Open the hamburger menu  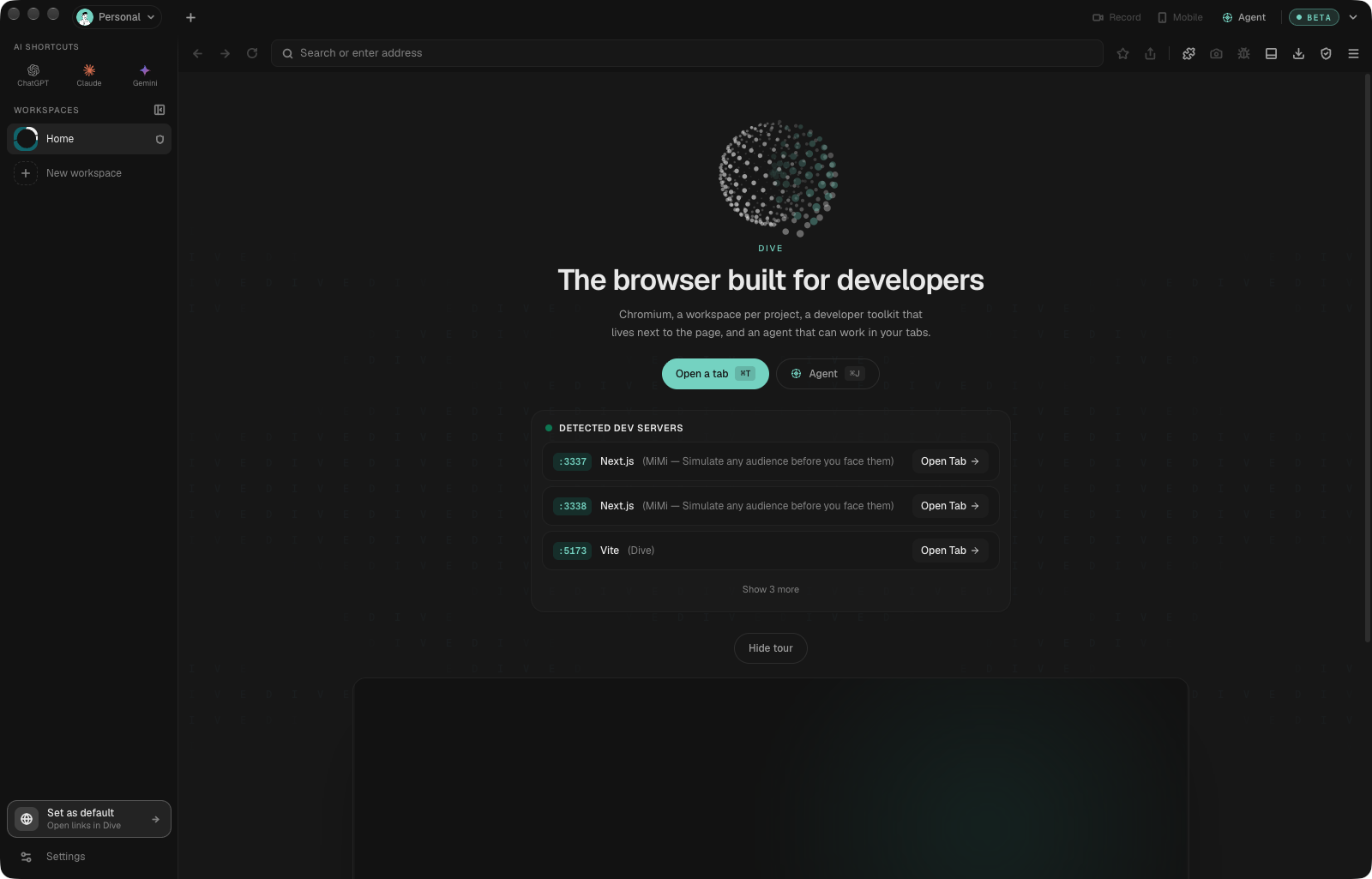point(1354,53)
